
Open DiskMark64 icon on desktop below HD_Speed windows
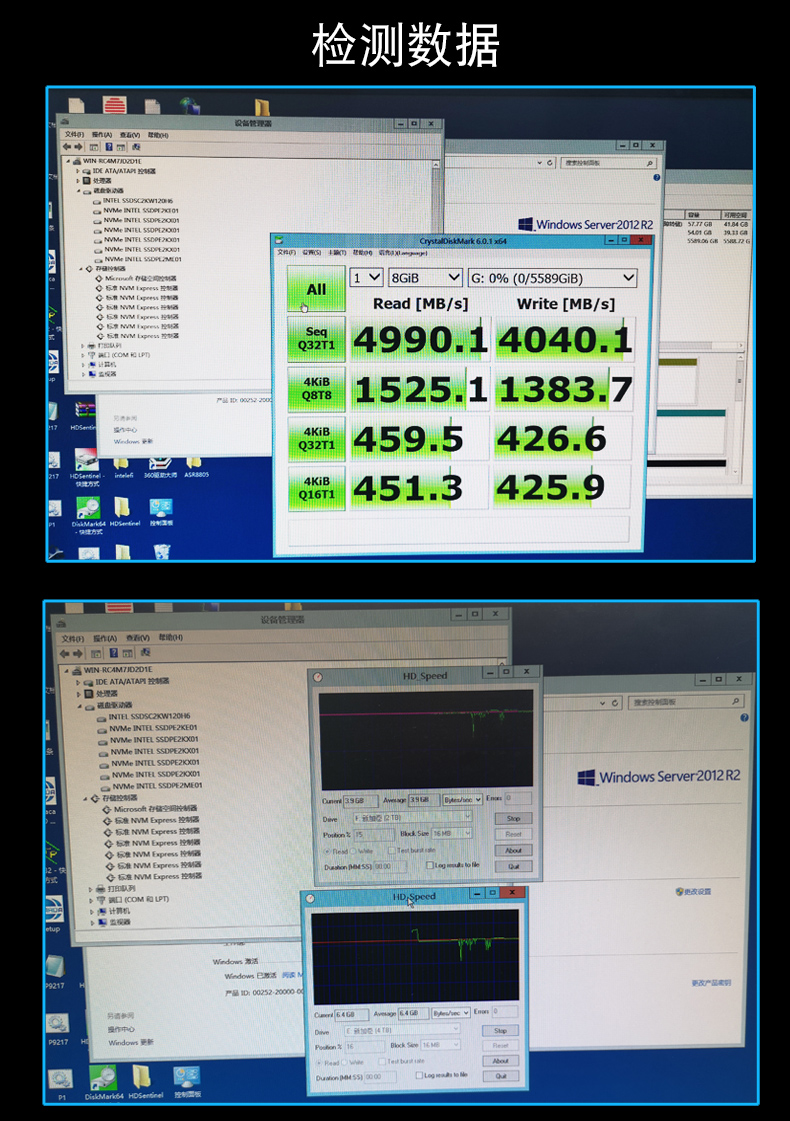tap(104, 1082)
